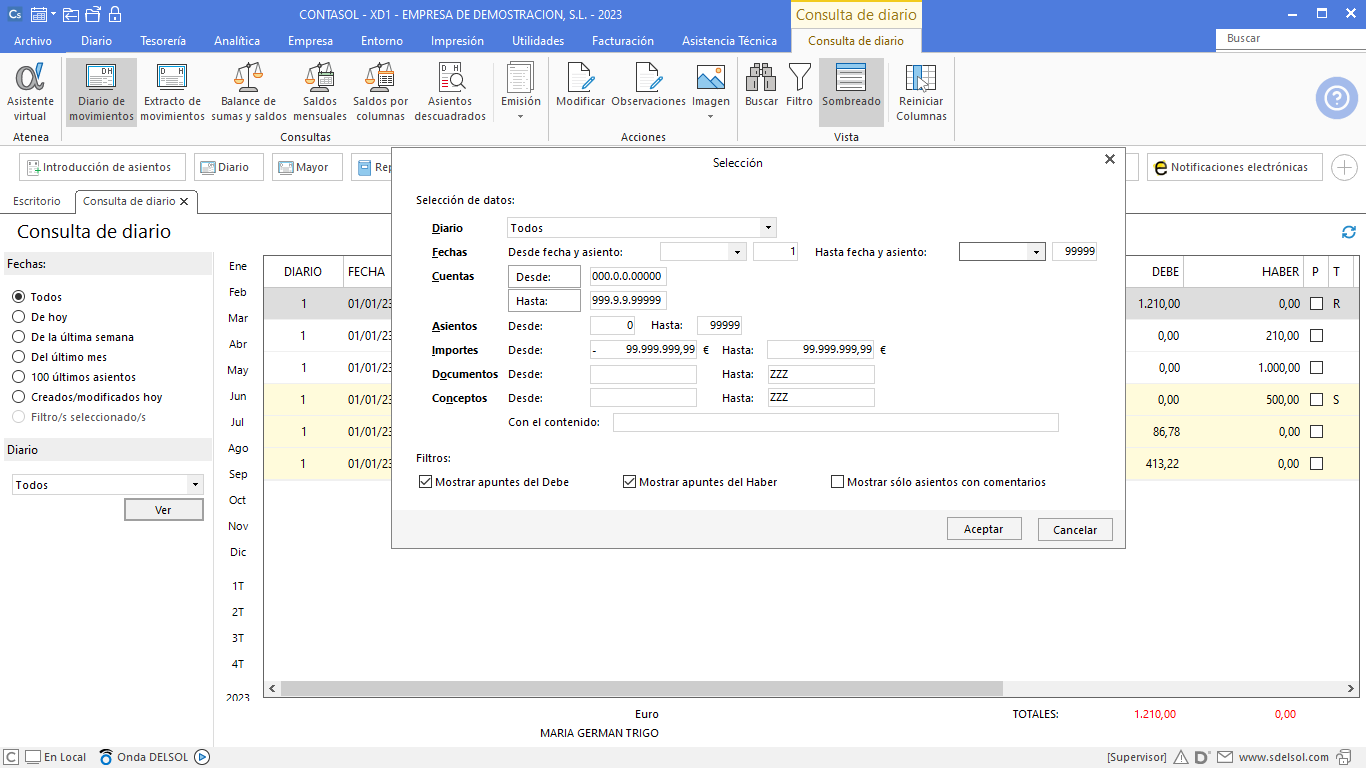
Task: Select the De hoy radio option
Action: [19, 317]
